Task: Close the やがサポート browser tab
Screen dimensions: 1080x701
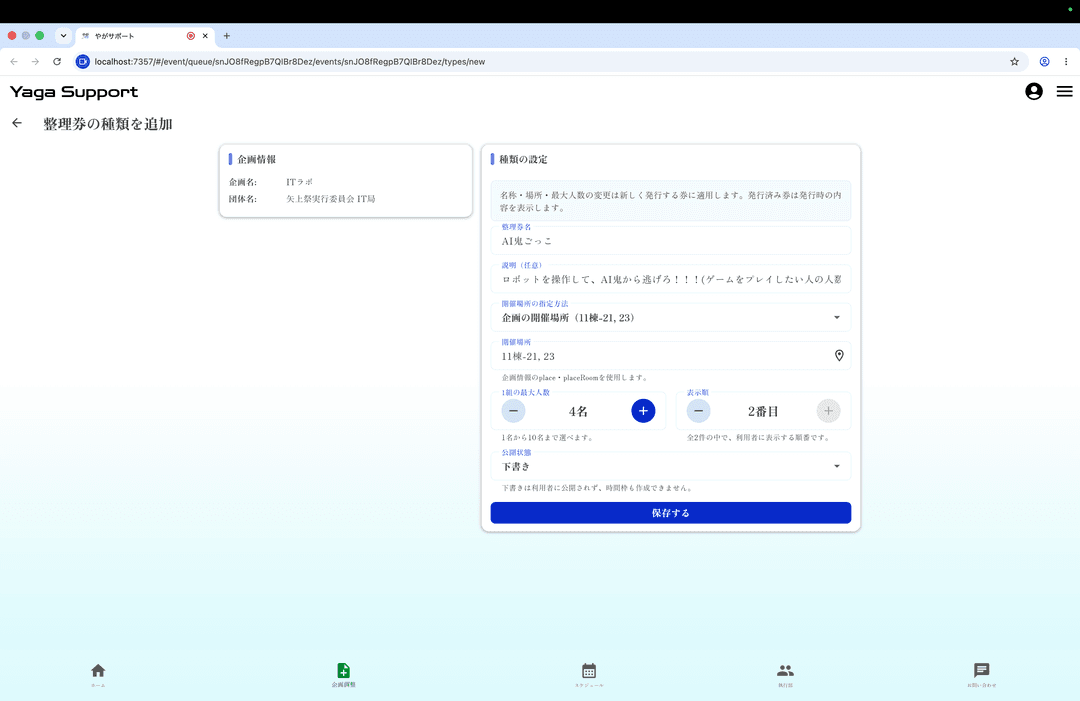Action: pyautogui.click(x=205, y=36)
